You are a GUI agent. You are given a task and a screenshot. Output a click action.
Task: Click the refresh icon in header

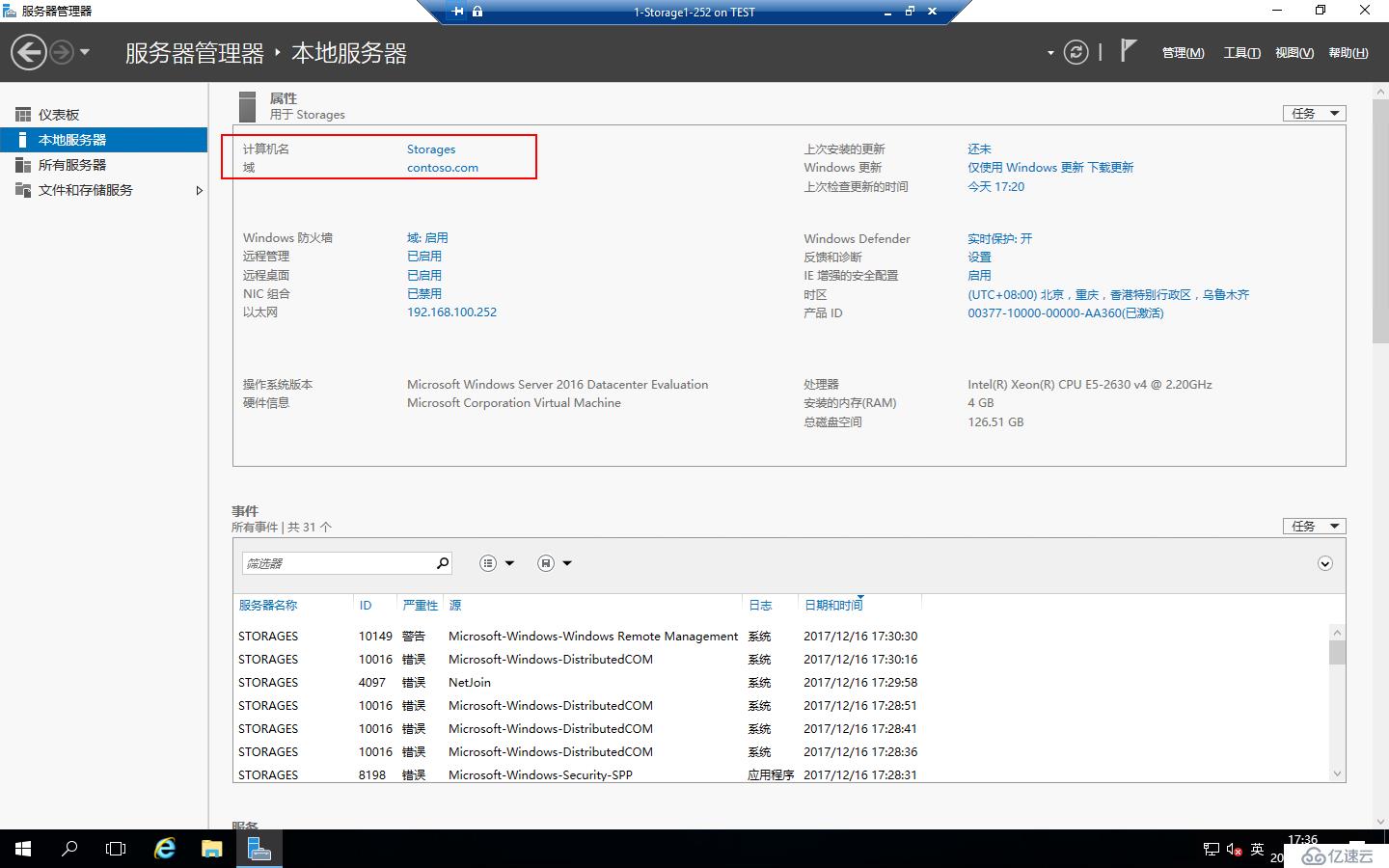[1076, 52]
